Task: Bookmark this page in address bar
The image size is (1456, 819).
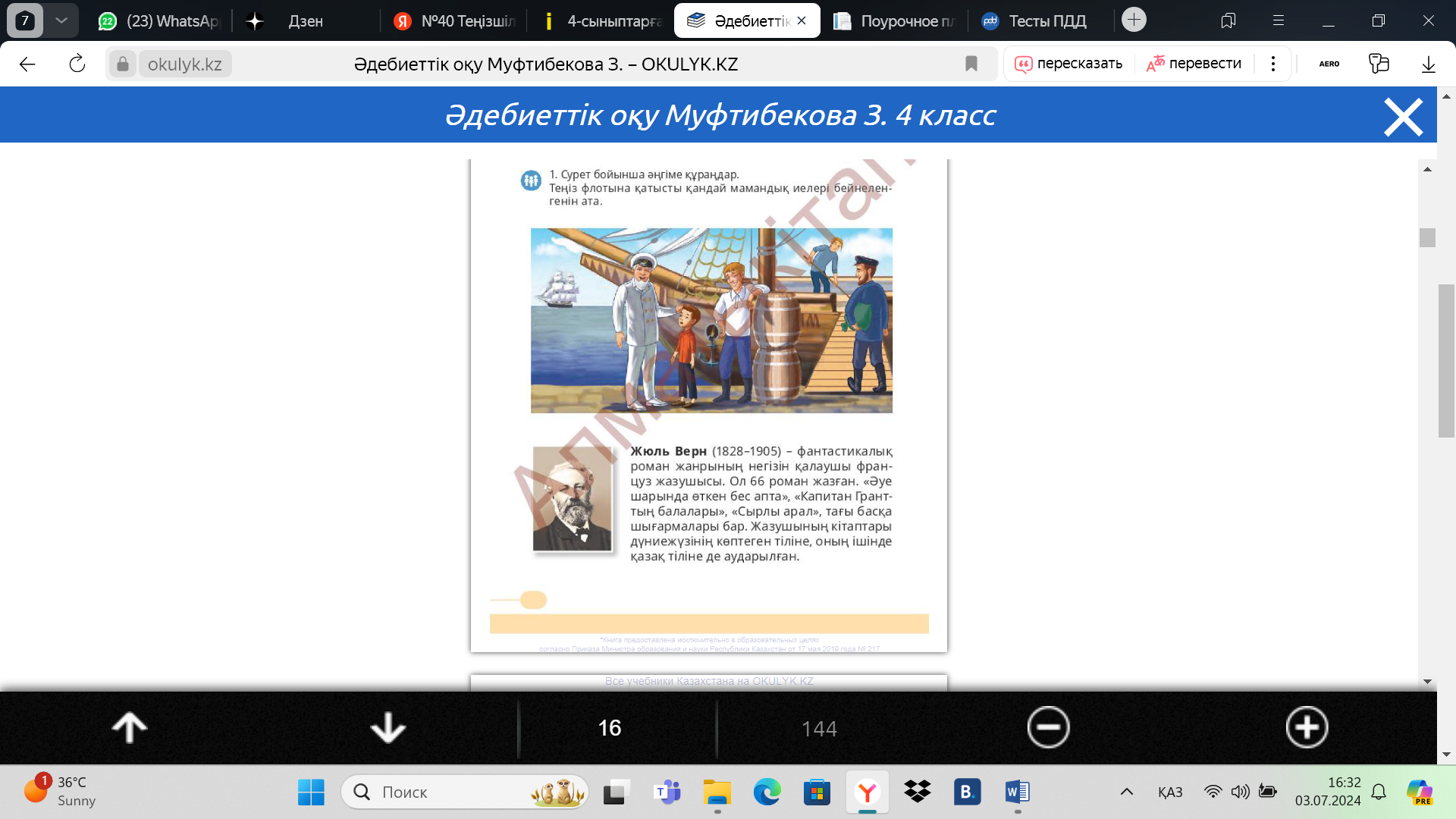Action: pos(971,64)
